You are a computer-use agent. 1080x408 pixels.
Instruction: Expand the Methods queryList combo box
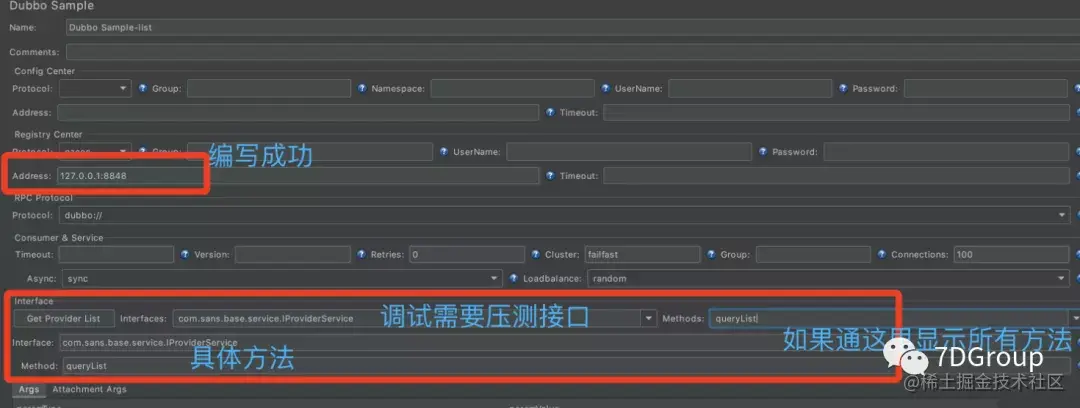pyautogui.click(x=1075, y=318)
